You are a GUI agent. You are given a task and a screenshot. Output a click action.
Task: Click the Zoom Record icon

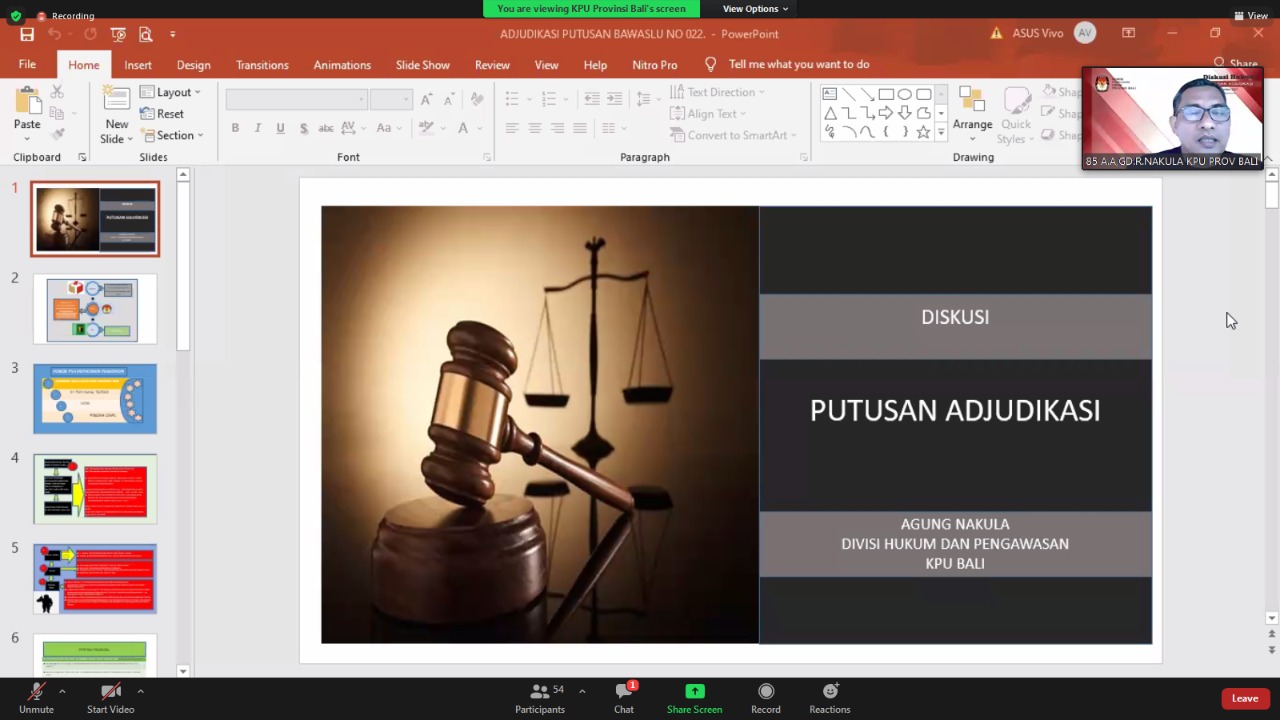pyautogui.click(x=766, y=692)
